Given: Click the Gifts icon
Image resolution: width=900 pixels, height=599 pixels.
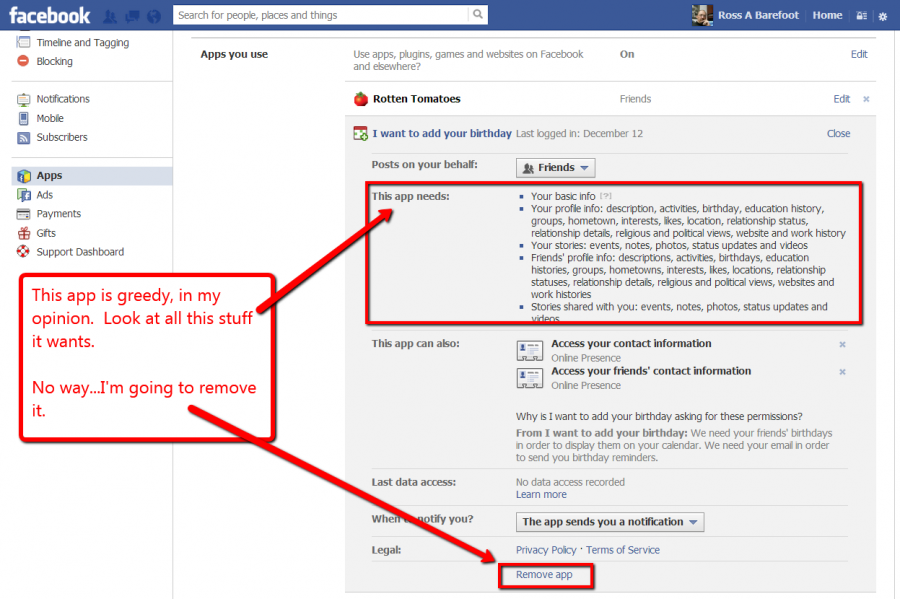Looking at the screenshot, I should (24, 233).
